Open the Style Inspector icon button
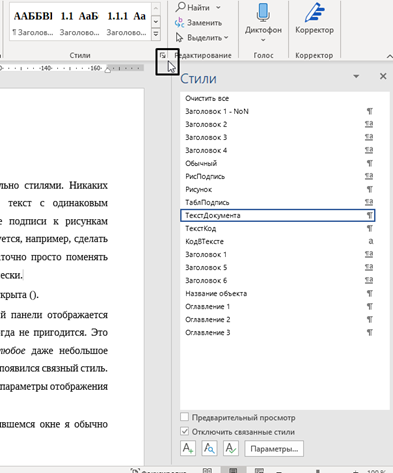Viewport: 393px width, 473px height. pyautogui.click(x=209, y=448)
